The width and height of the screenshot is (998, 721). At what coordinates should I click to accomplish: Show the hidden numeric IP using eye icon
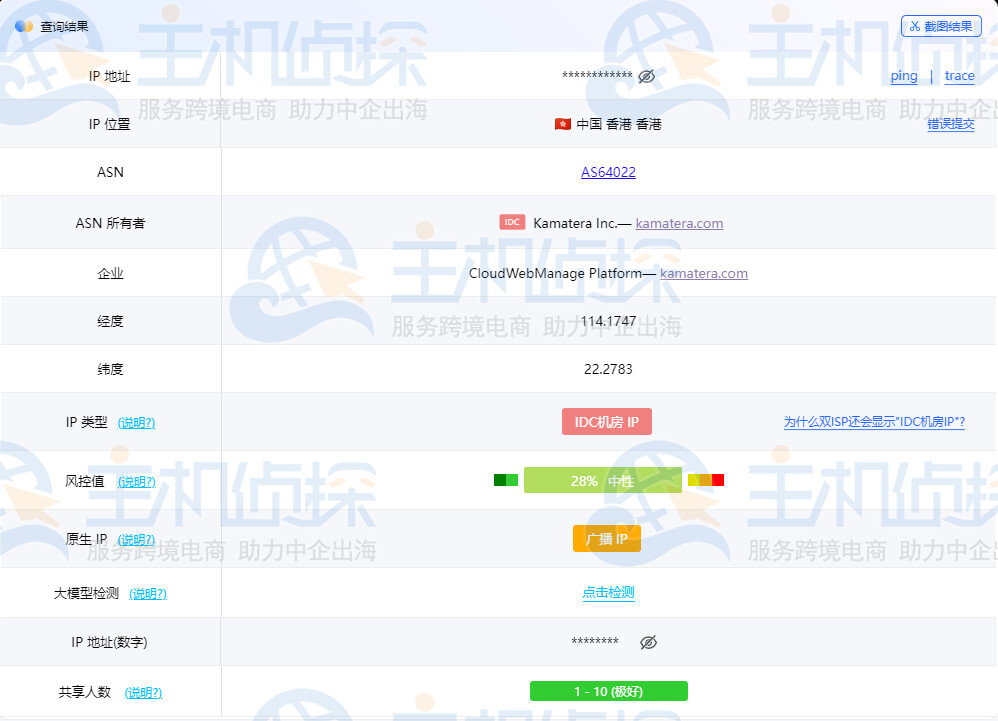tap(648, 642)
